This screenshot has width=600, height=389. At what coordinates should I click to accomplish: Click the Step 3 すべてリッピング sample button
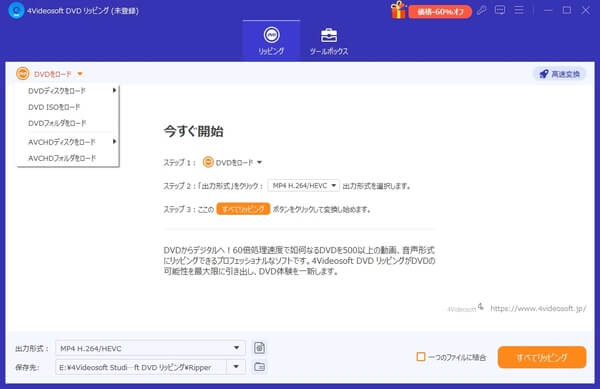coord(243,209)
